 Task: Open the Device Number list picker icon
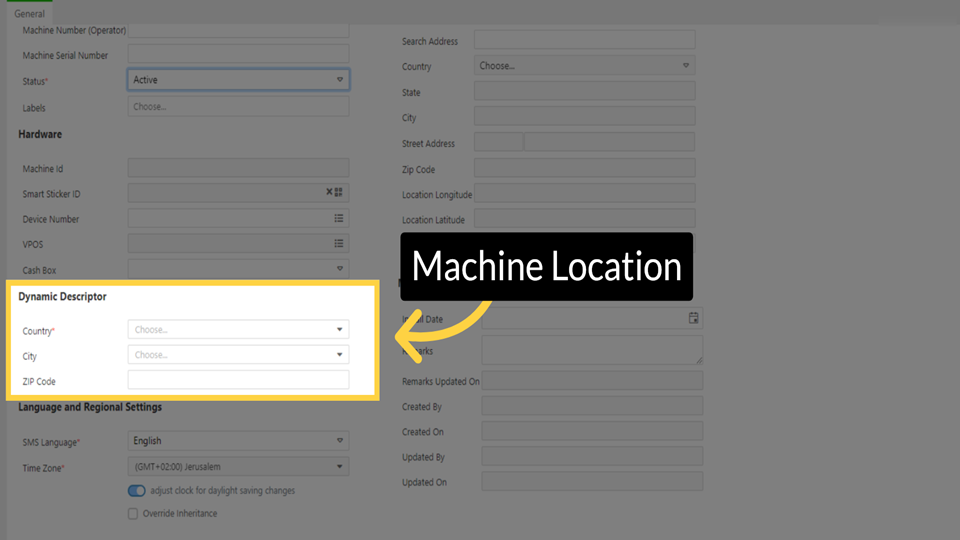pyautogui.click(x=339, y=218)
